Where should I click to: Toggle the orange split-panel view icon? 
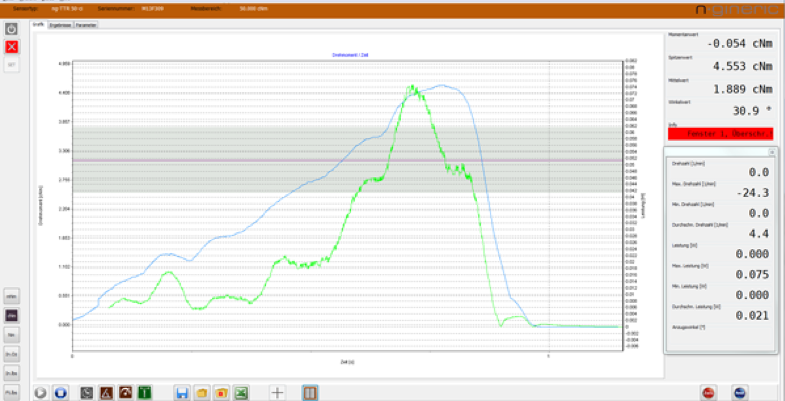(x=310, y=392)
